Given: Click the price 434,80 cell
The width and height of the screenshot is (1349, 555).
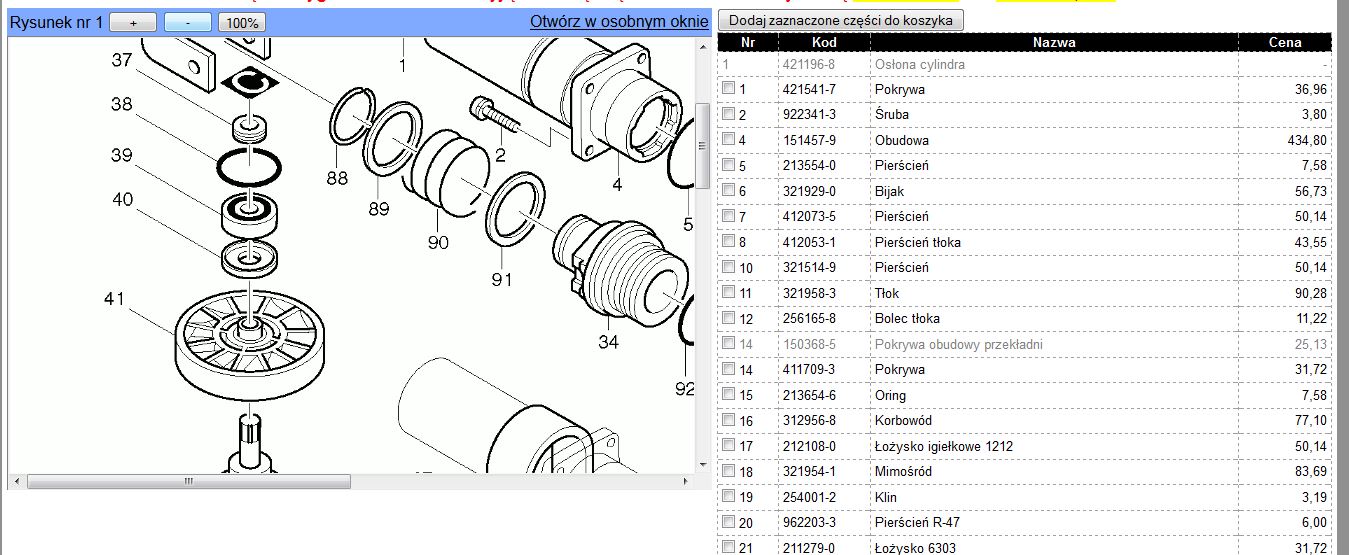Looking at the screenshot, I should click(1285, 140).
